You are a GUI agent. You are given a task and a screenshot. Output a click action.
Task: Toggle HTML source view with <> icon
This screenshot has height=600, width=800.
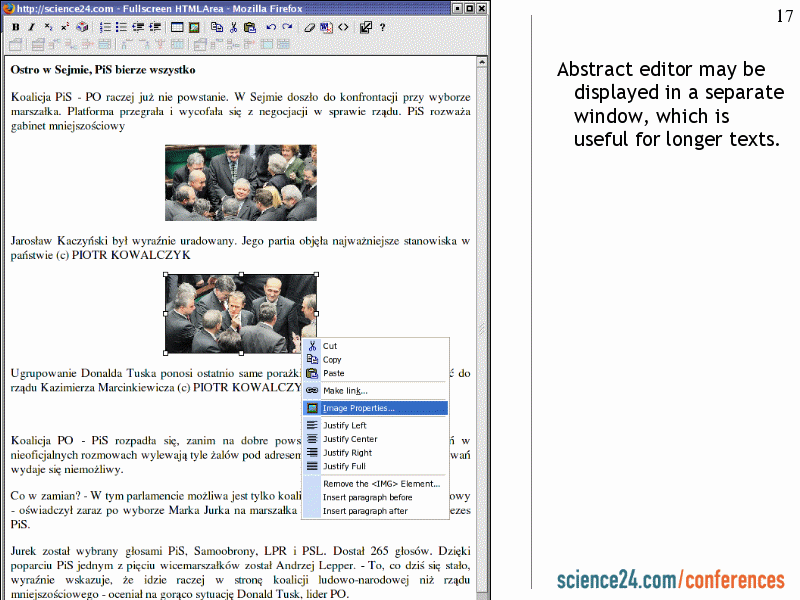point(343,27)
